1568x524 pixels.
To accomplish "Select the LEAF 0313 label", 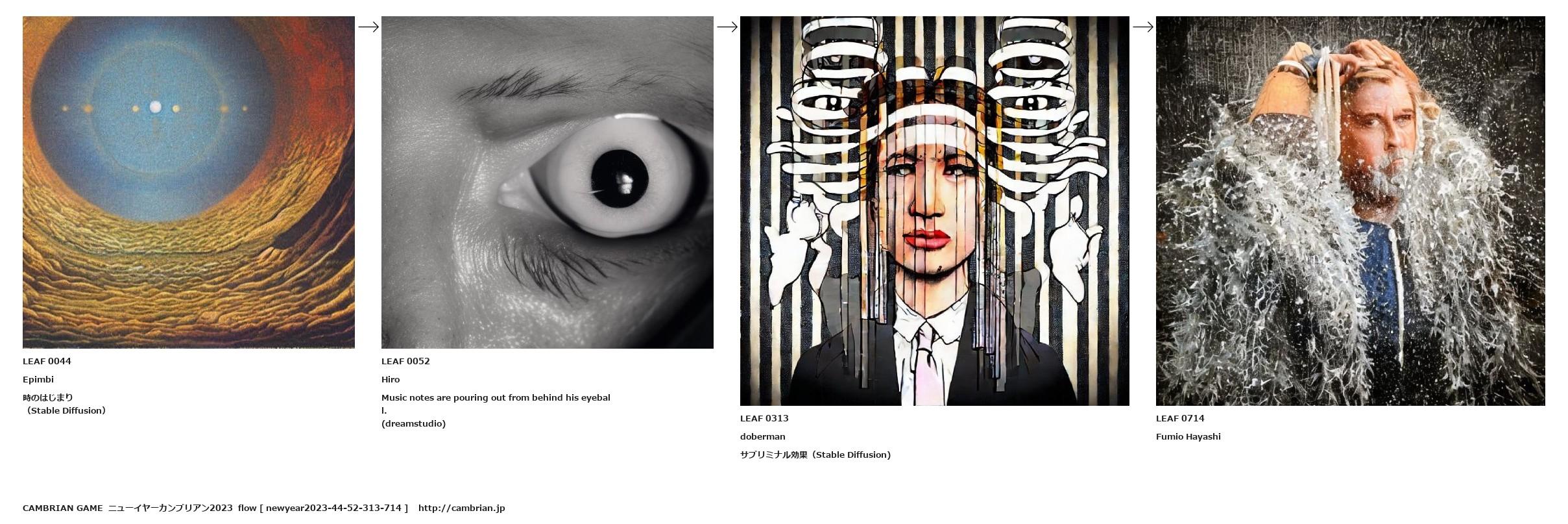I will [x=764, y=418].
